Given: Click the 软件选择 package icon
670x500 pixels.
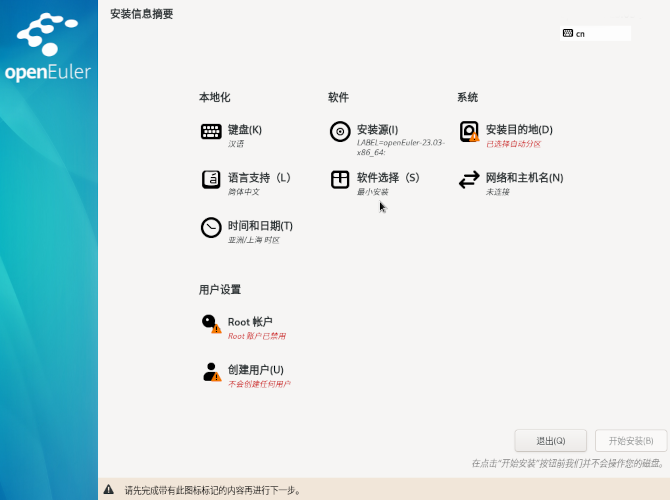Looking at the screenshot, I should tap(340, 179).
